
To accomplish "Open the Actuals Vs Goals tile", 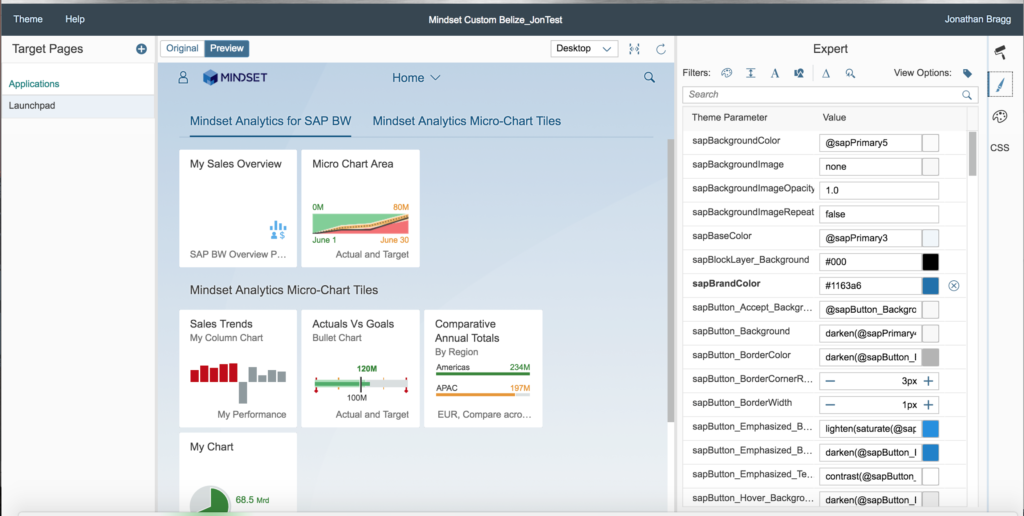I will 360,368.
